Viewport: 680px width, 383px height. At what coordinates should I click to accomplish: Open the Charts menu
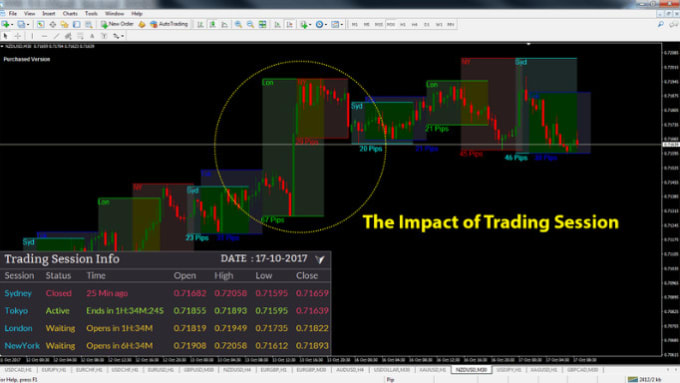pos(70,13)
